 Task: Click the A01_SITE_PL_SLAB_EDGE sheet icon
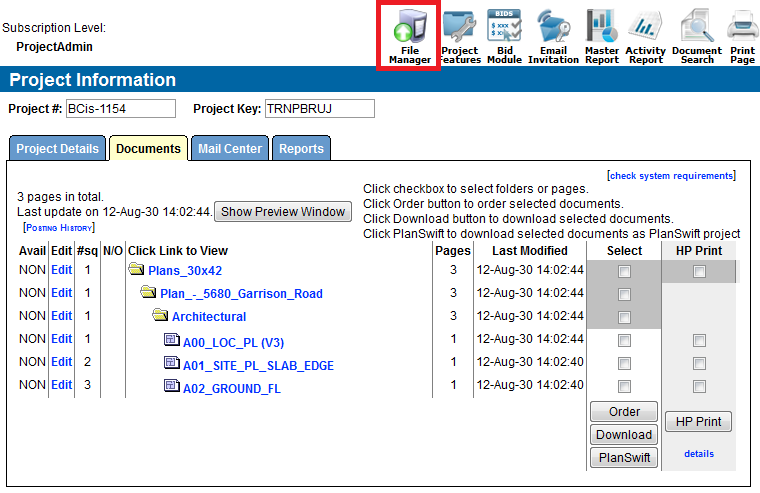click(x=172, y=363)
